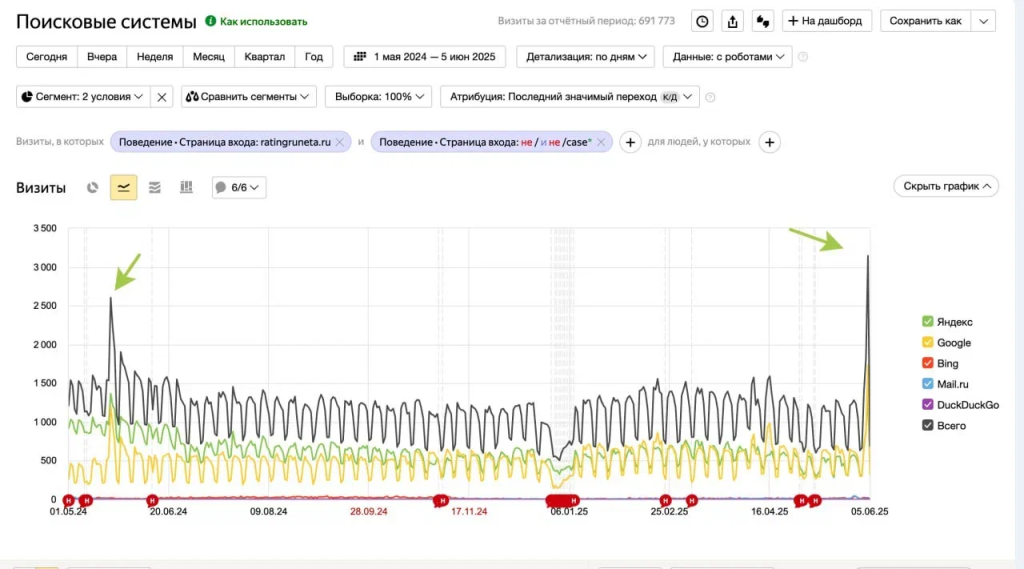Image resolution: width=1024 pixels, height=569 pixels.
Task: Click the attribution help question mark icon
Action: coord(710,97)
